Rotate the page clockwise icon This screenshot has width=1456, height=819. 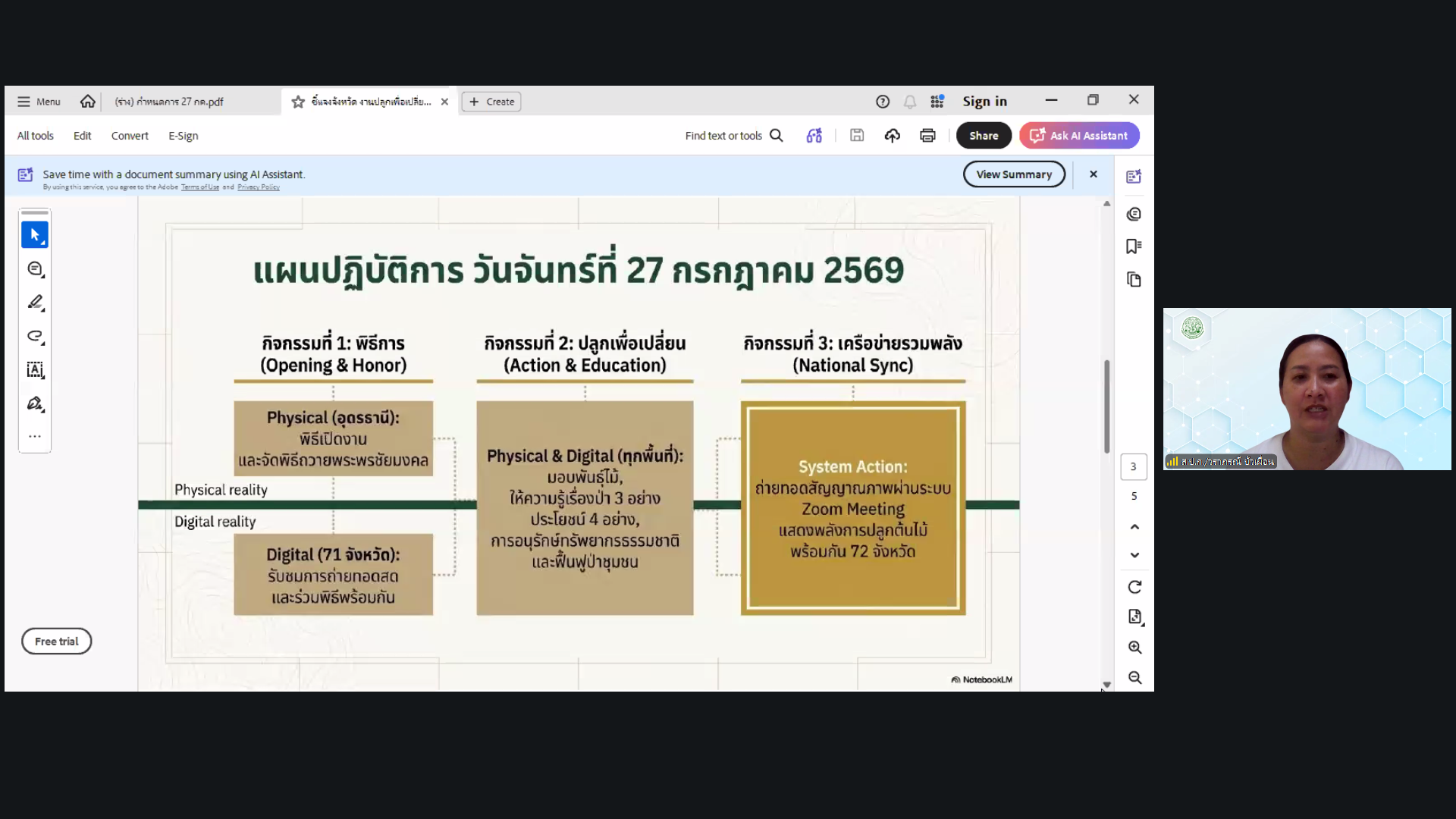pyautogui.click(x=1134, y=587)
